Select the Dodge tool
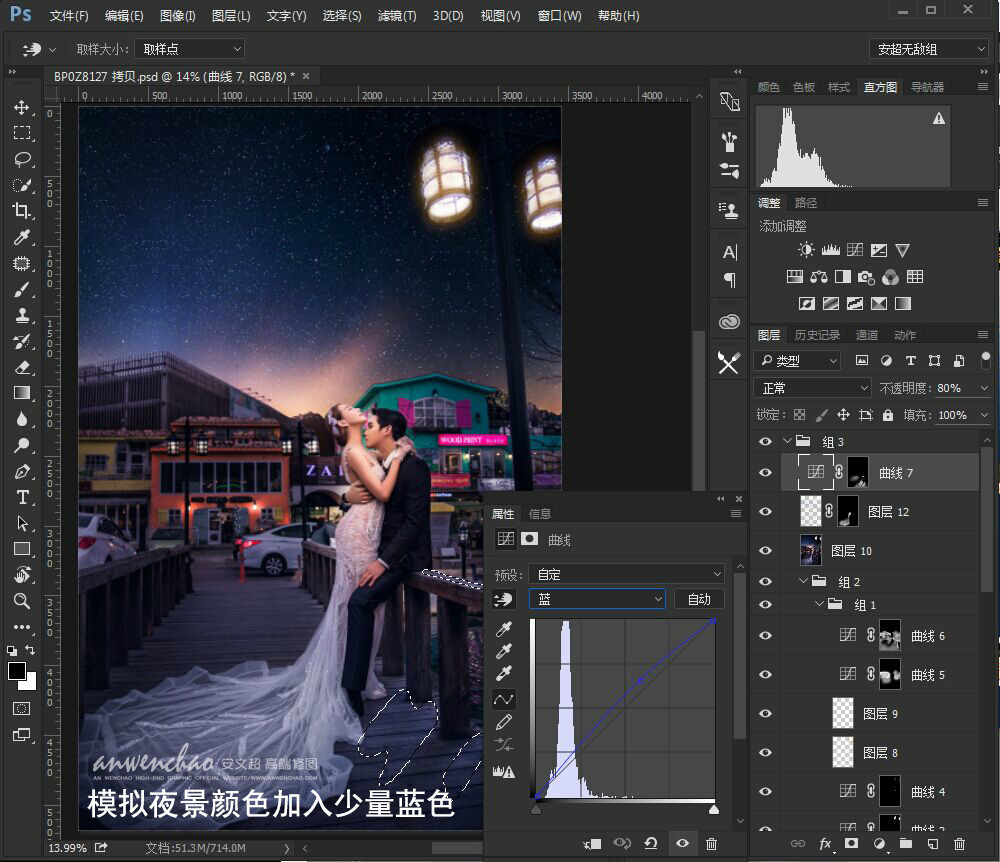1000x862 pixels. click(22, 445)
